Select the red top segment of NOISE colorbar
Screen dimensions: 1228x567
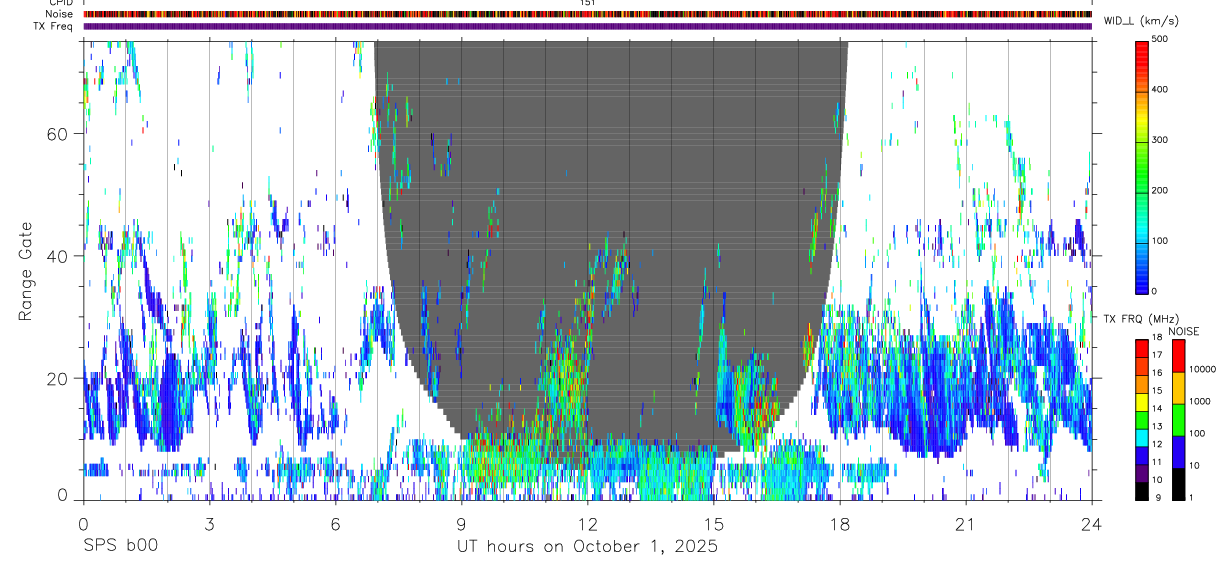[x=1179, y=356]
